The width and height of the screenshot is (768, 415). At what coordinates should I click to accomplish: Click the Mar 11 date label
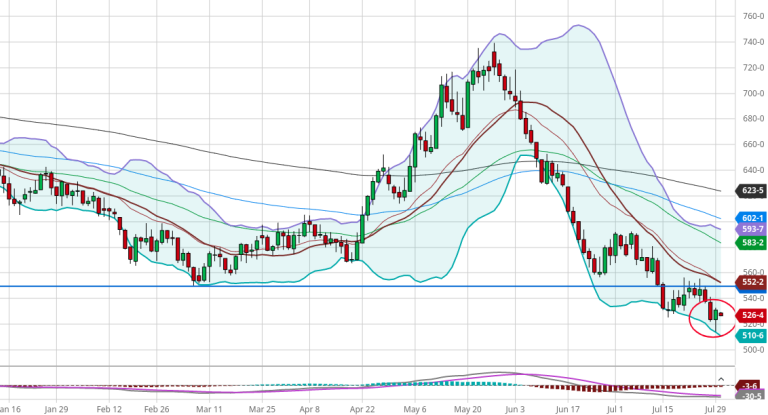pos(211,409)
